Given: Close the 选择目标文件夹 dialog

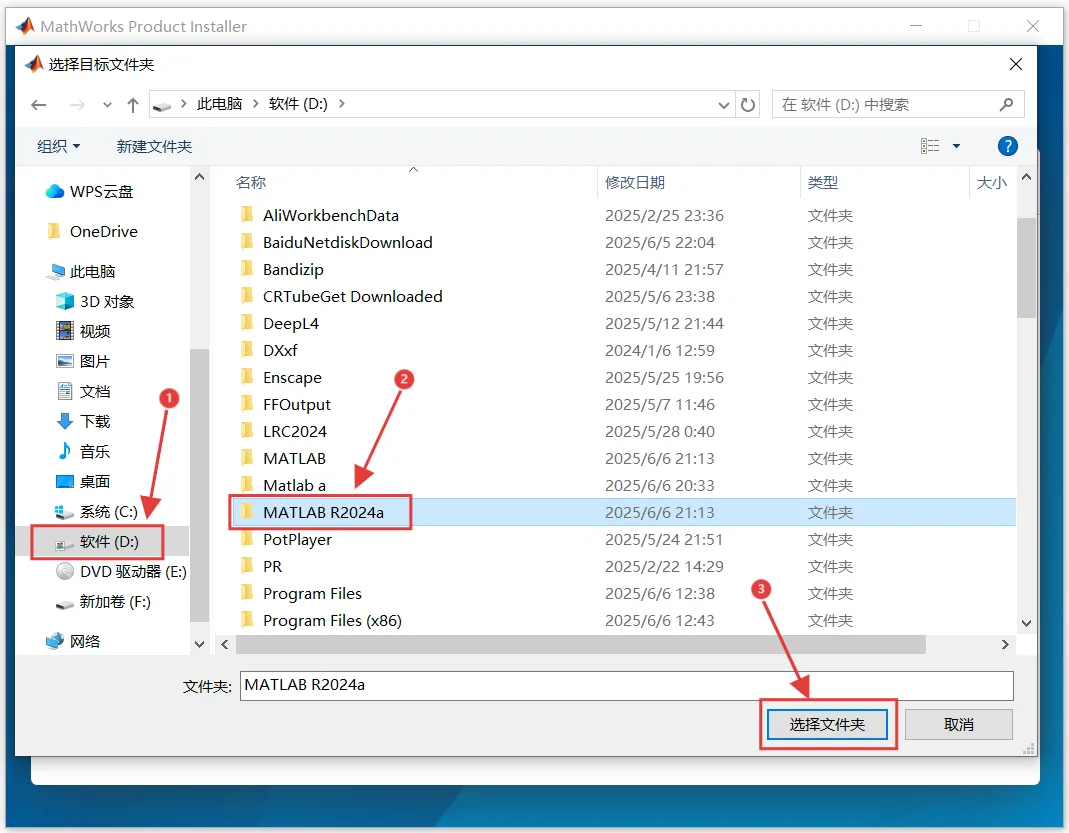Looking at the screenshot, I should 1016,64.
